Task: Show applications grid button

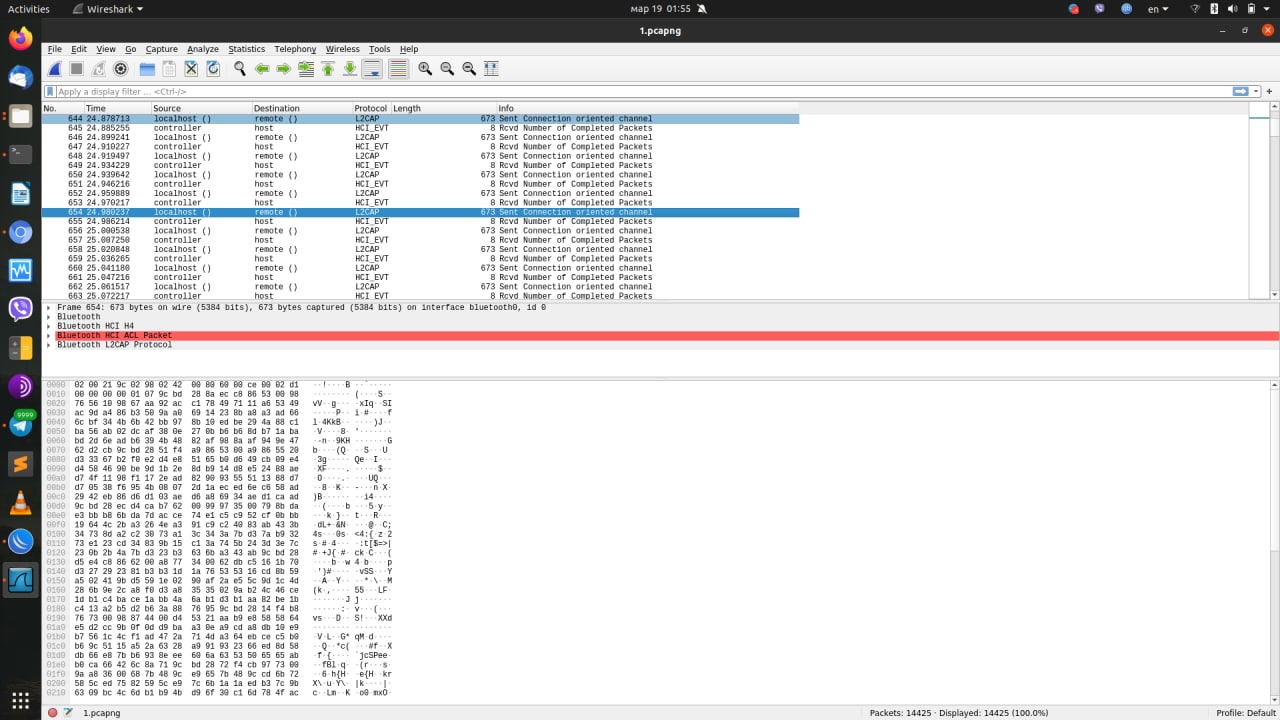Action: click(20, 699)
